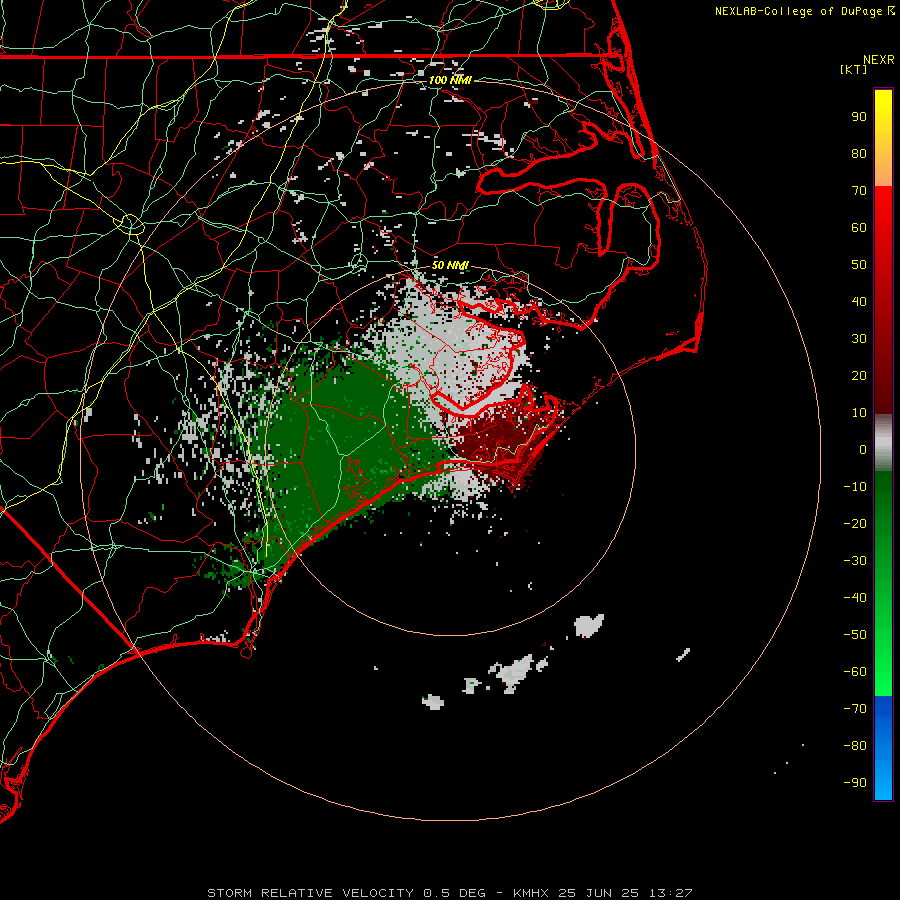Viewport: 900px width, 900px height.
Task: Select the positive 50 value on velocity scale
Action: coord(859,265)
